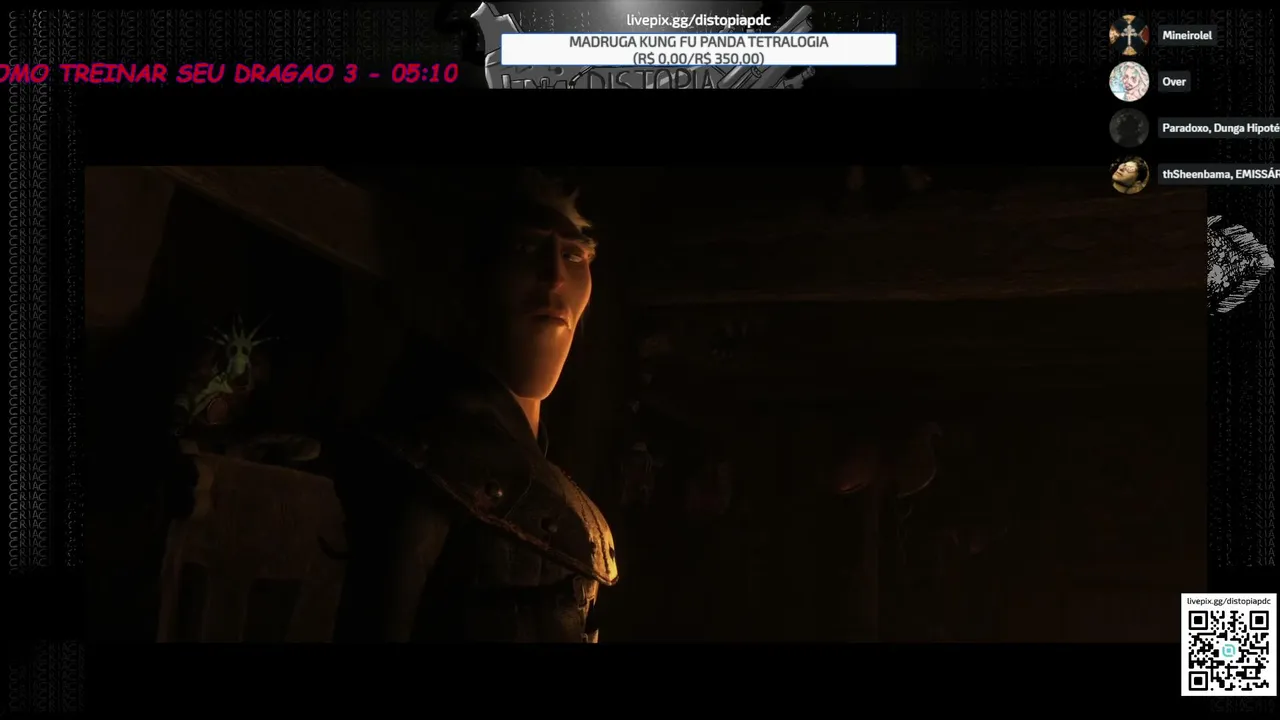1280x720 pixels.
Task: Click the name "thSheenbama, EMISSÁR"
Action: click(1220, 174)
